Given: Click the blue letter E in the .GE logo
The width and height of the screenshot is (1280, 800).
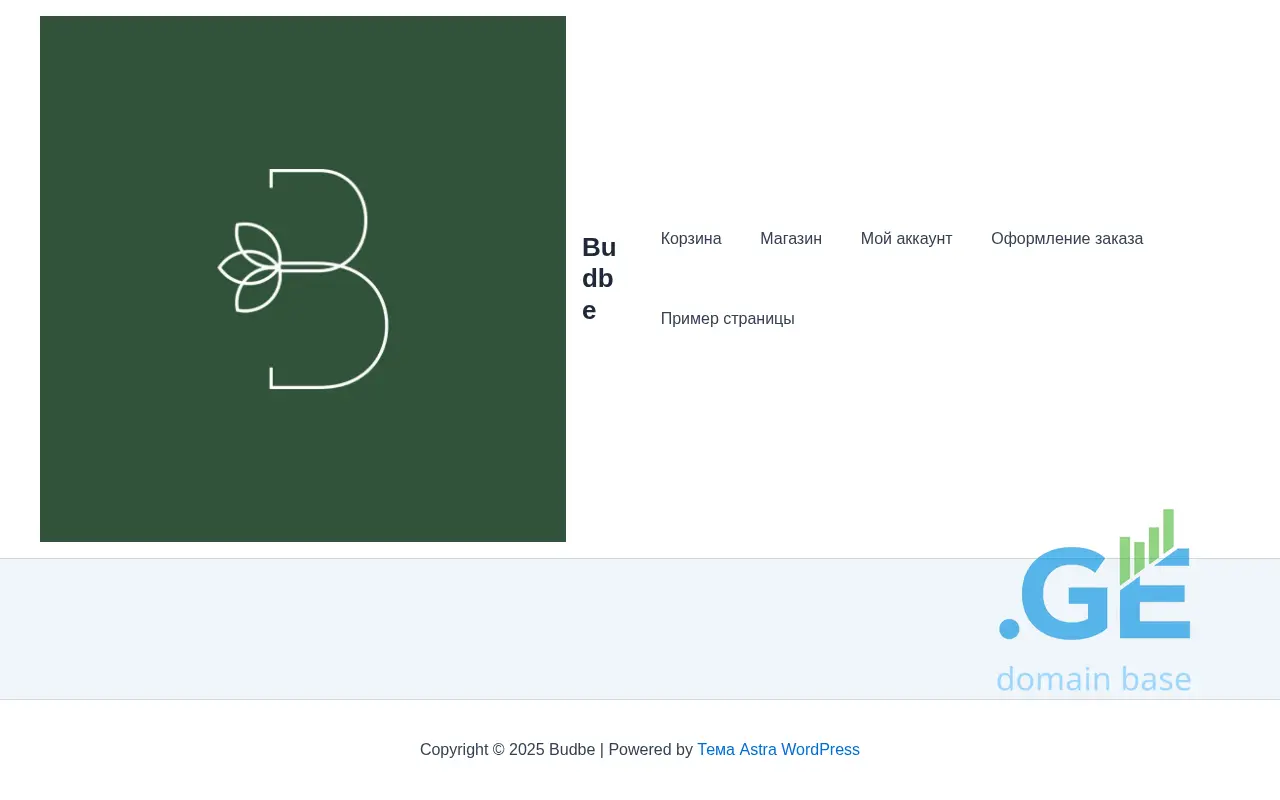Looking at the screenshot, I should [1160, 600].
